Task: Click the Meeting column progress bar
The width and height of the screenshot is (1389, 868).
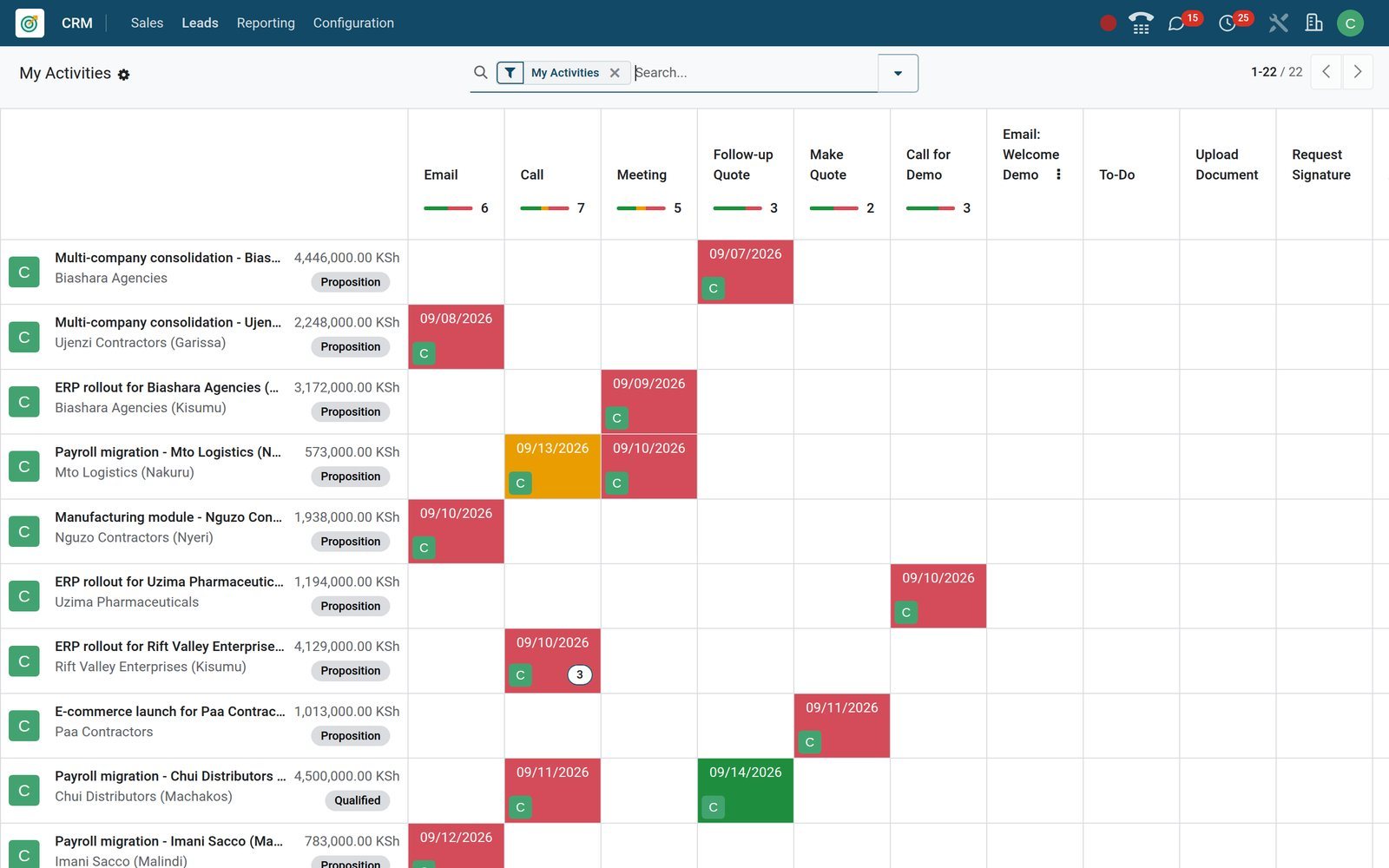Action: pos(641,208)
